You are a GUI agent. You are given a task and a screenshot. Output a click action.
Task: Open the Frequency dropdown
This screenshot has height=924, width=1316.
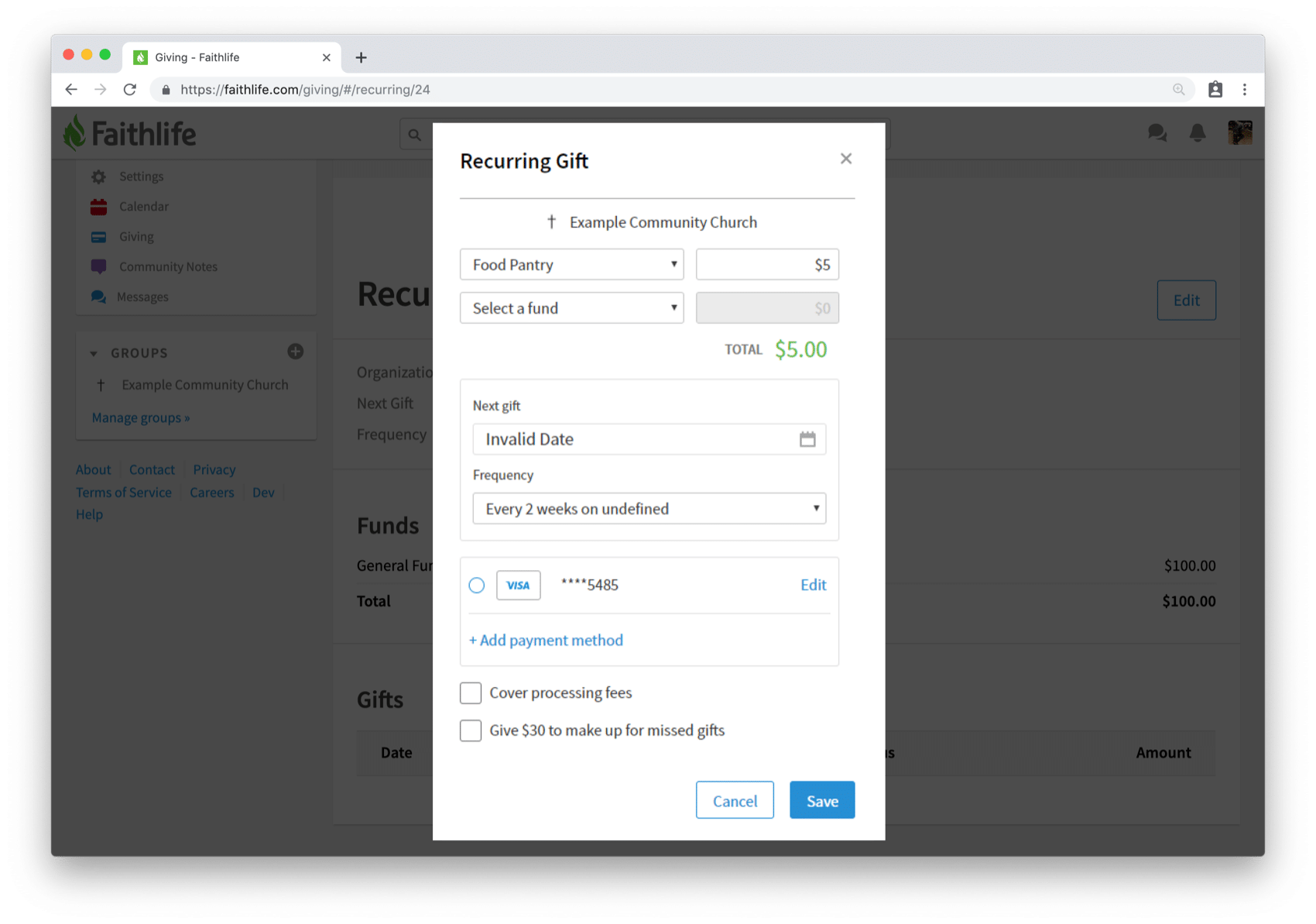tap(649, 509)
